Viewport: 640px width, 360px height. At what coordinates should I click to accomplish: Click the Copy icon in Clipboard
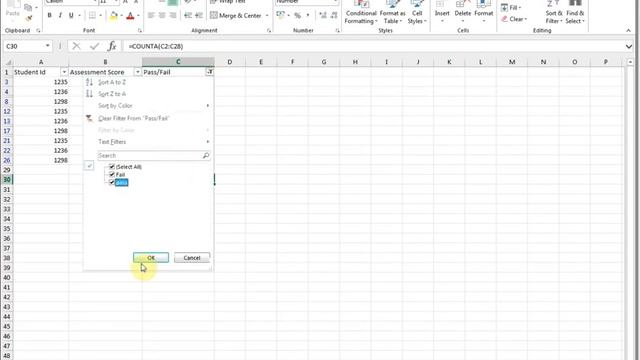(28, 7)
